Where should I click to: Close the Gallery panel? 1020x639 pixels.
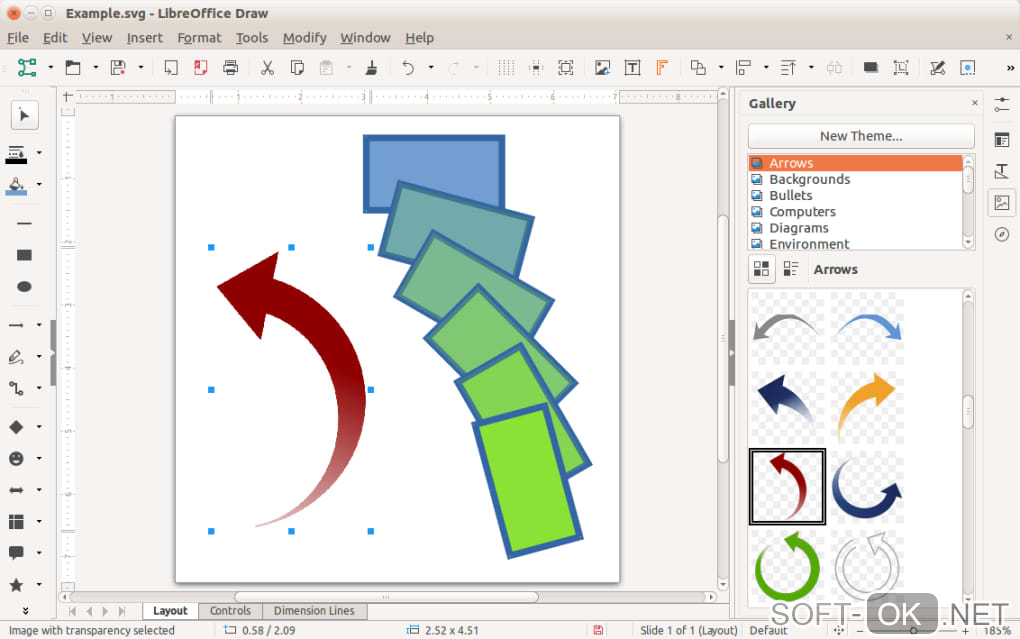pyautogui.click(x=974, y=103)
